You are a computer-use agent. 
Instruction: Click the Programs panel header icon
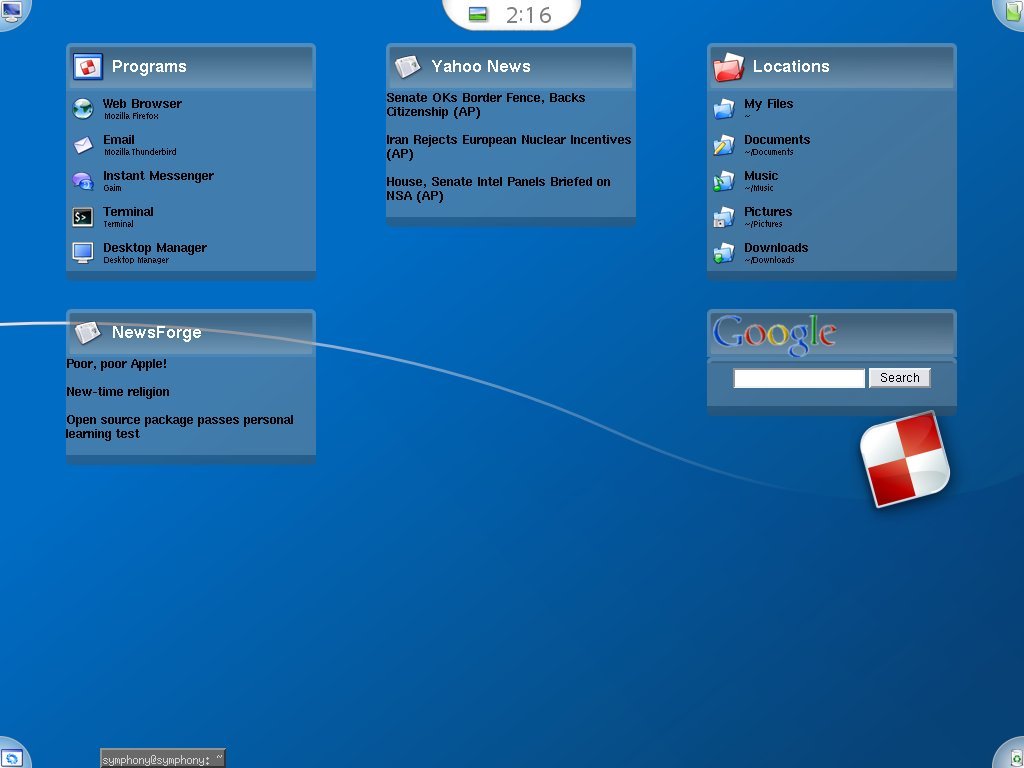pos(88,67)
